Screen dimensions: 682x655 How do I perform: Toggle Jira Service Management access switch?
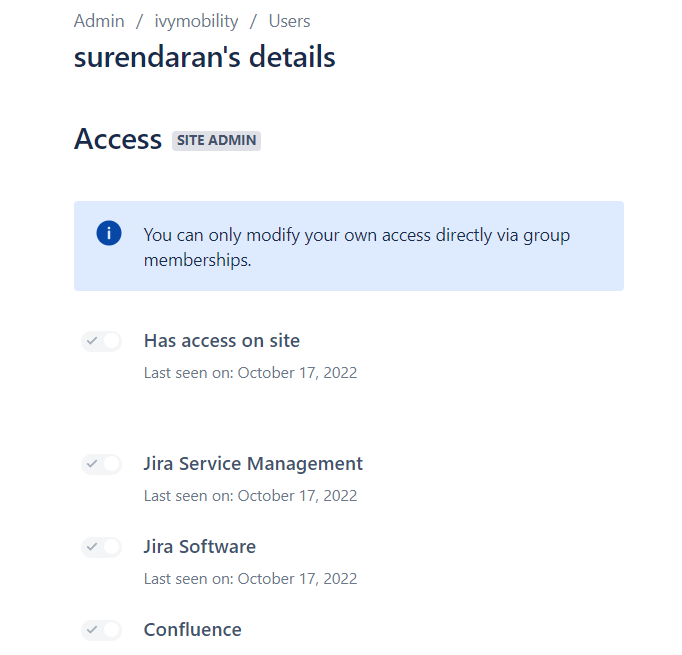pos(101,464)
